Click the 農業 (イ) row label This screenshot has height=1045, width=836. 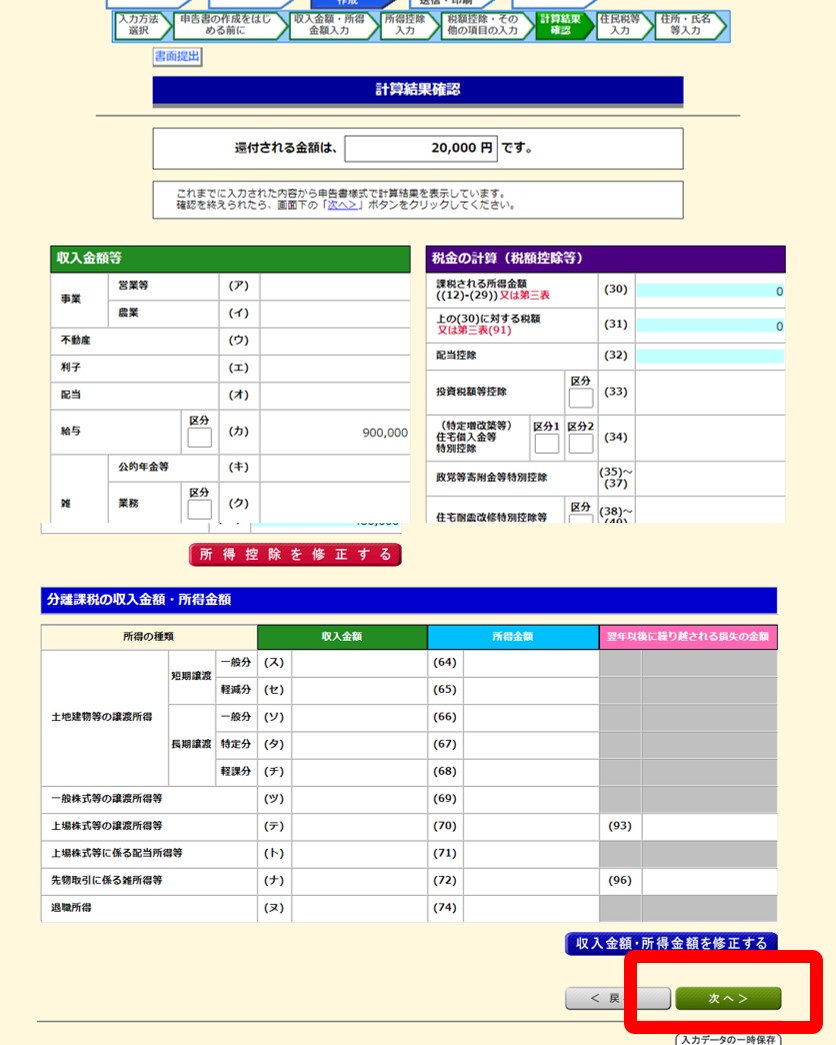pyautogui.click(x=128, y=313)
